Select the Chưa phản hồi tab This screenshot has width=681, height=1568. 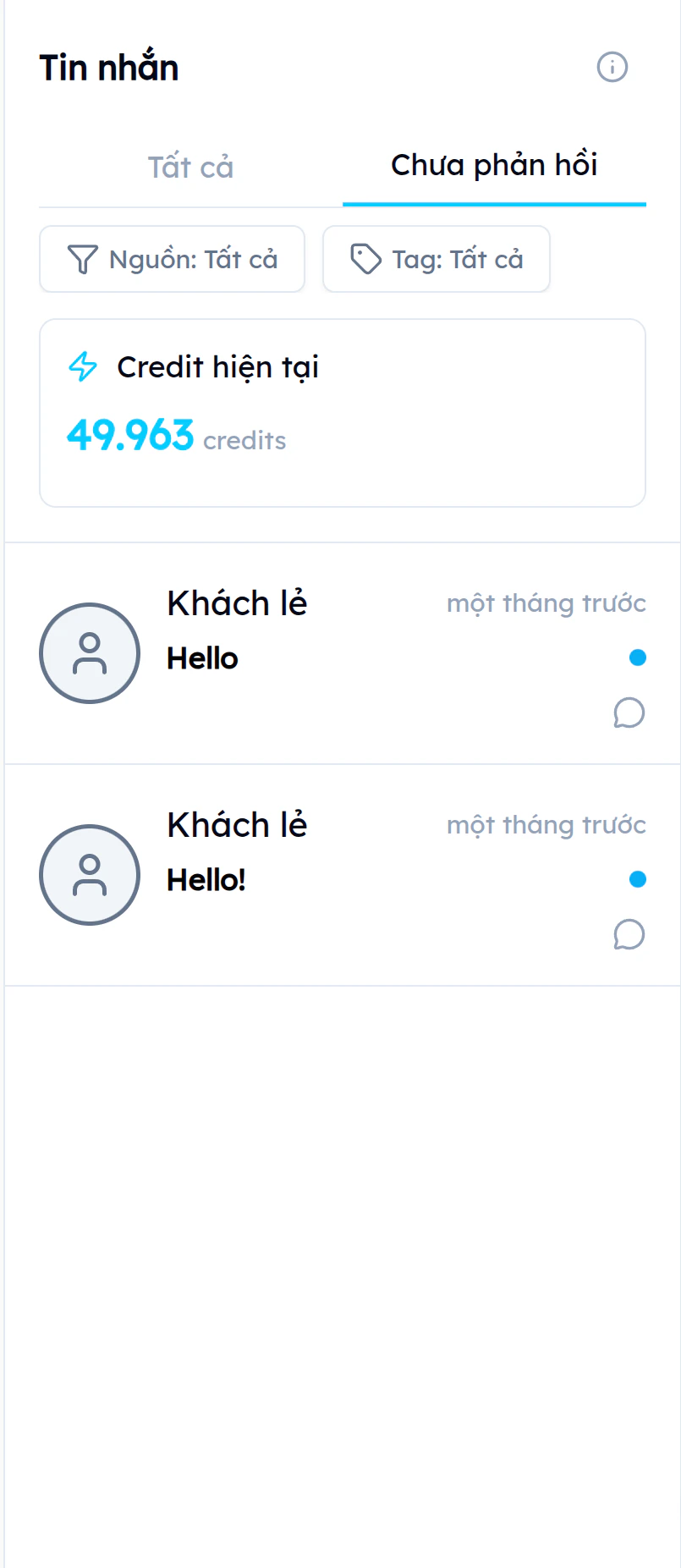pos(493,165)
